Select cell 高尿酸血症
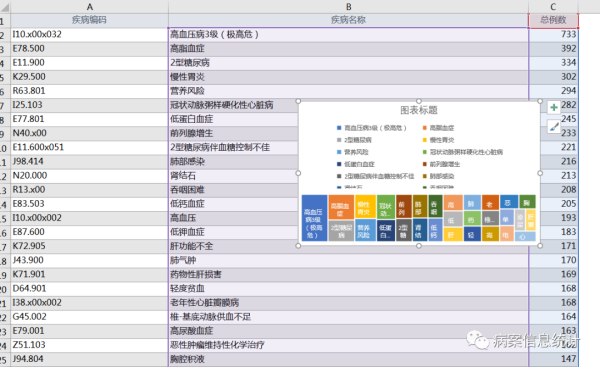The image size is (600, 367). pyautogui.click(x=349, y=331)
